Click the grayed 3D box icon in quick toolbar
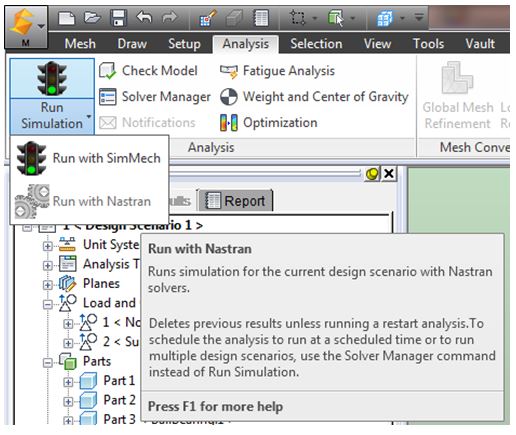This screenshot has width=516, height=435. [x=235, y=18]
